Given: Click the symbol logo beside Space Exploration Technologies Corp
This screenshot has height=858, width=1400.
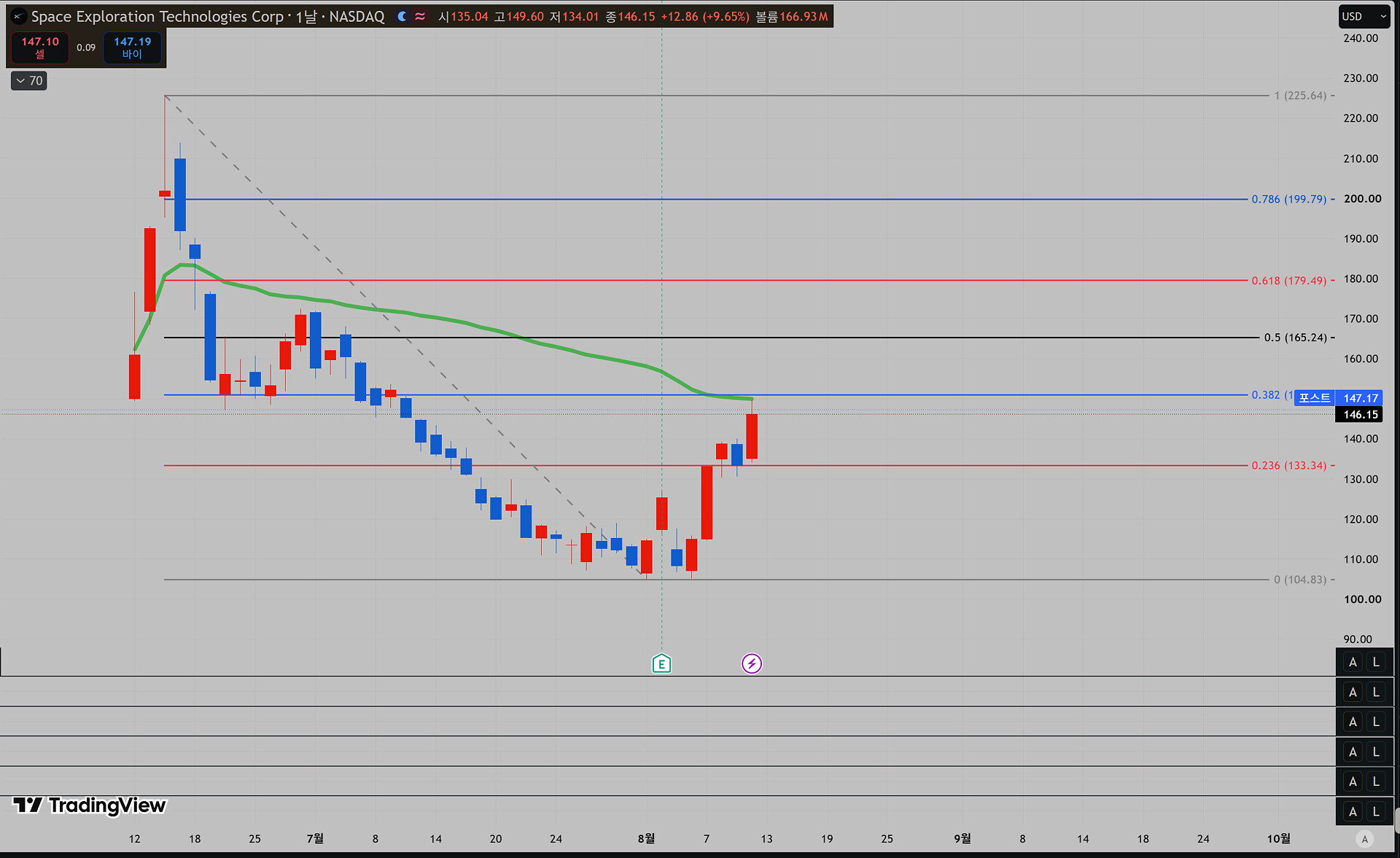Looking at the screenshot, I should coord(18,16).
